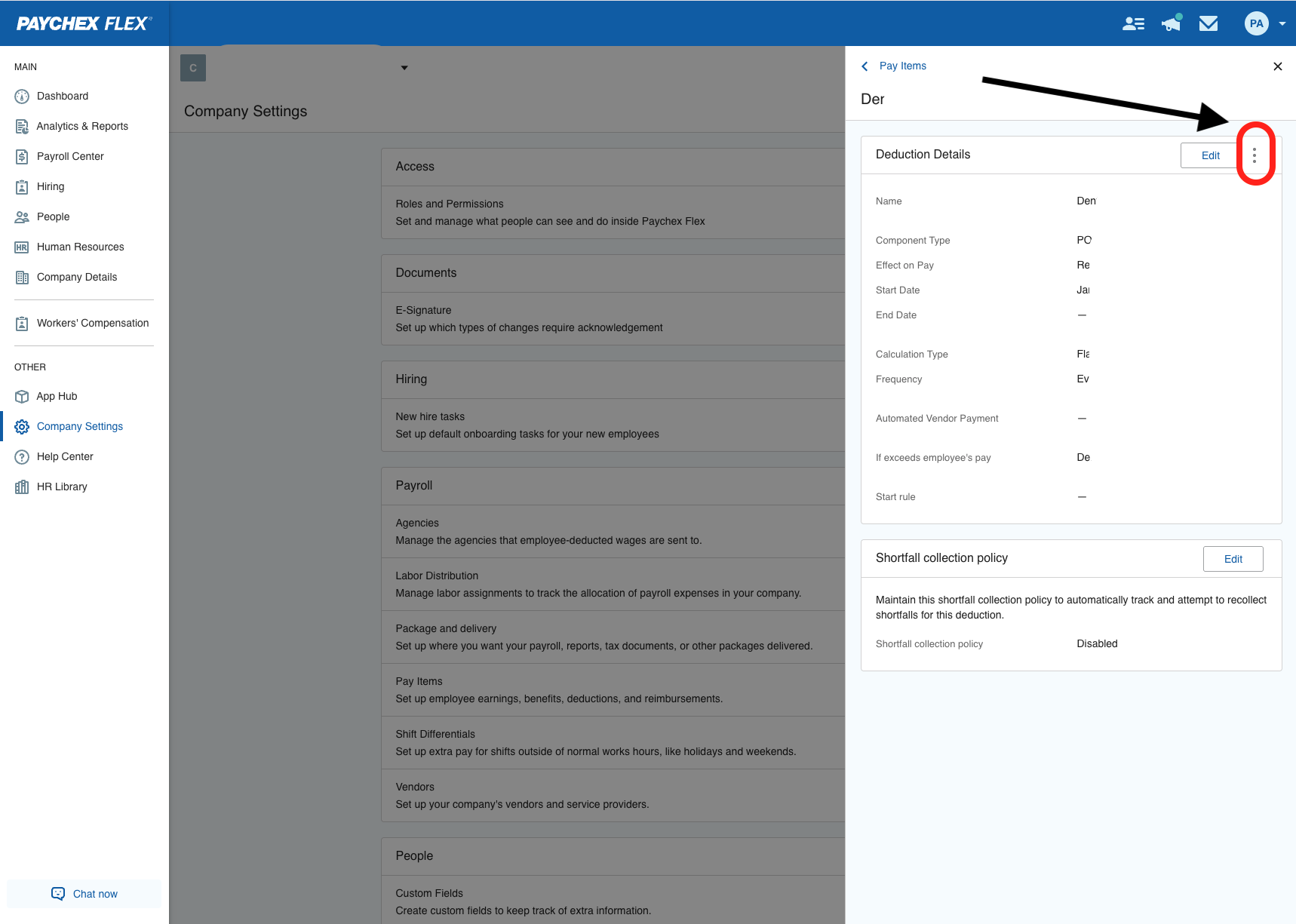Open Help Center question mark icon
The image size is (1296, 924).
click(x=22, y=456)
